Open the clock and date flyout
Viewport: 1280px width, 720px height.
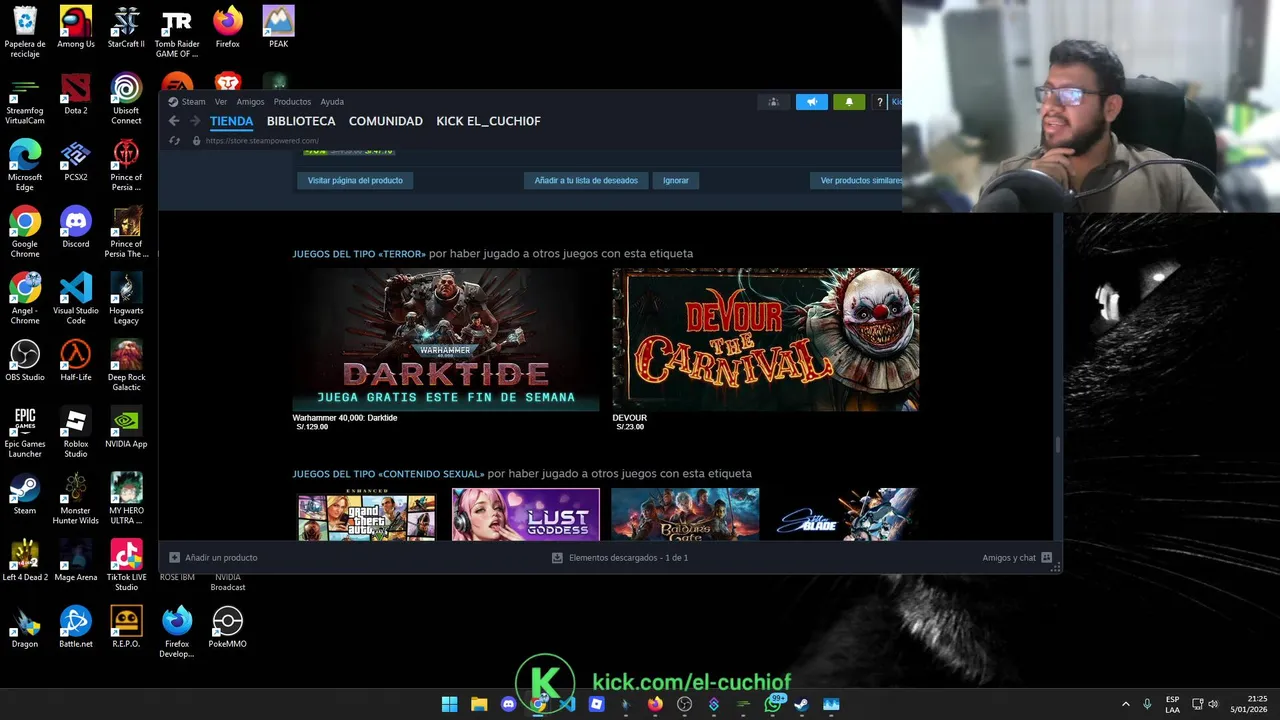point(1250,704)
